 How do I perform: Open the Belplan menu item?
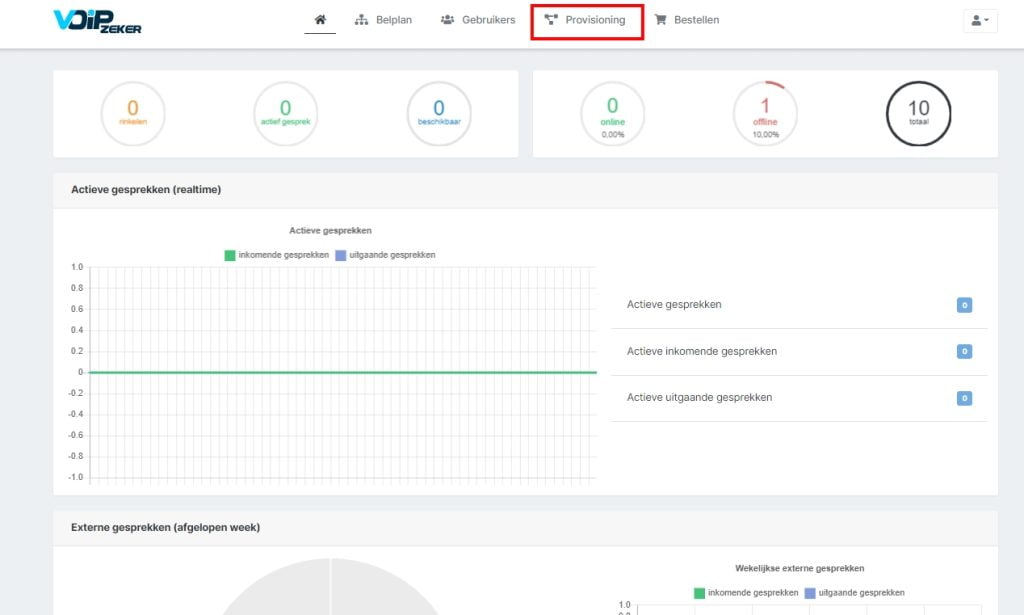click(383, 20)
